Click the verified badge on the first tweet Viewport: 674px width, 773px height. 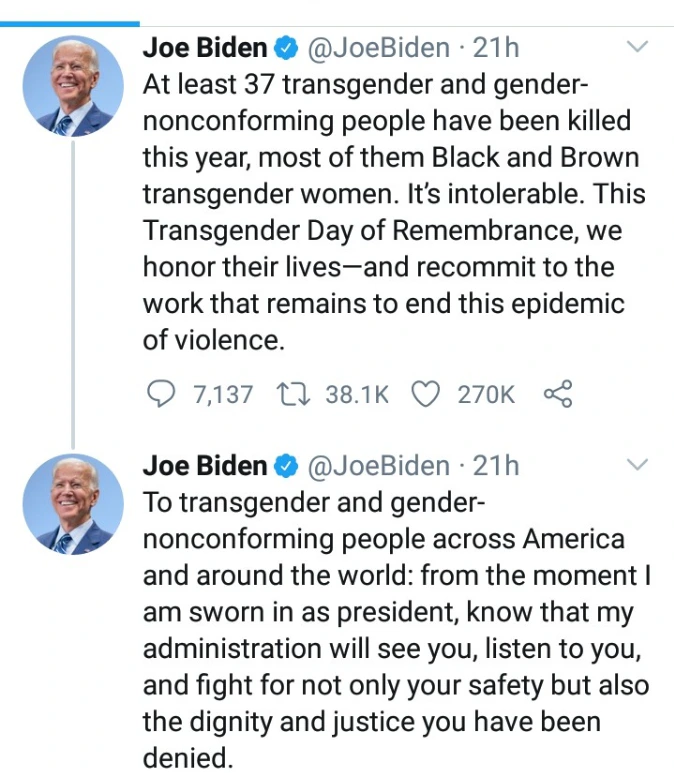pyautogui.click(x=286, y=48)
